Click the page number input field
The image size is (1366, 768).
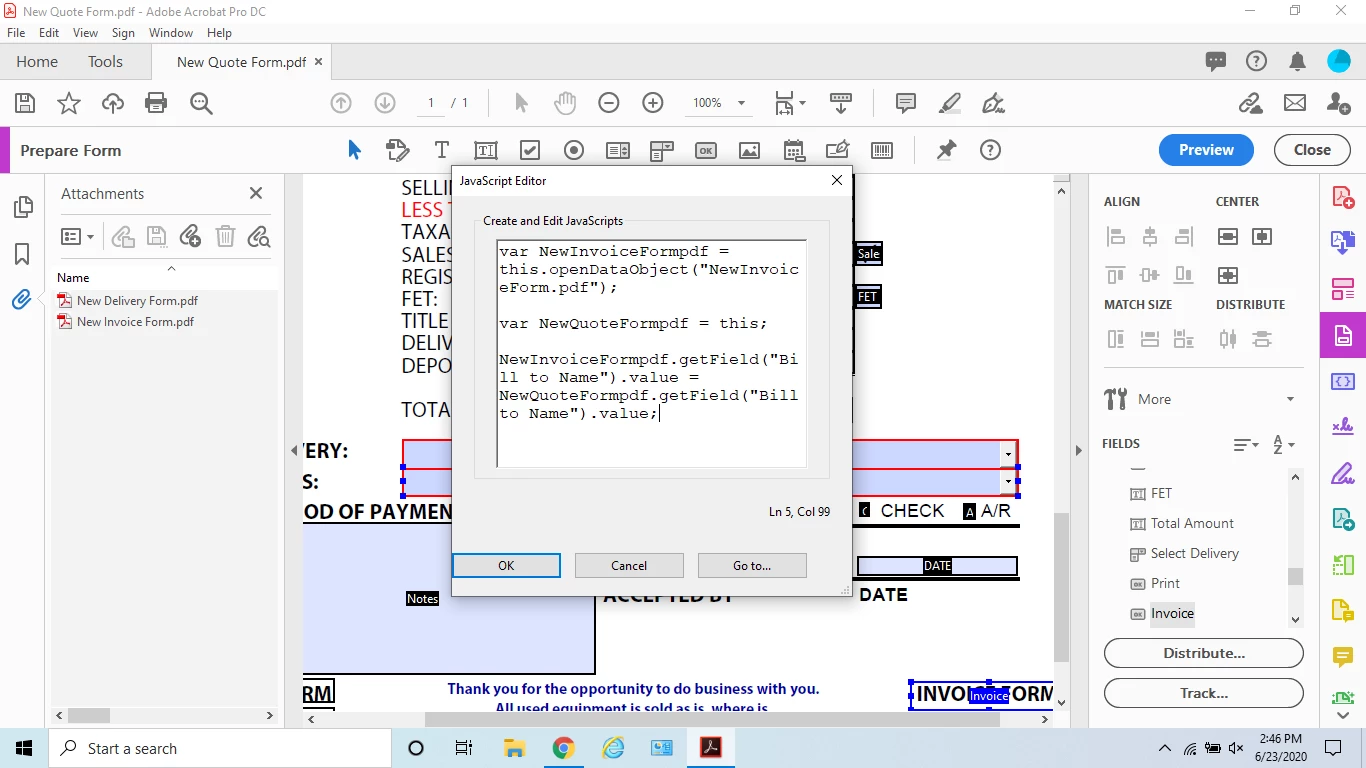click(431, 103)
